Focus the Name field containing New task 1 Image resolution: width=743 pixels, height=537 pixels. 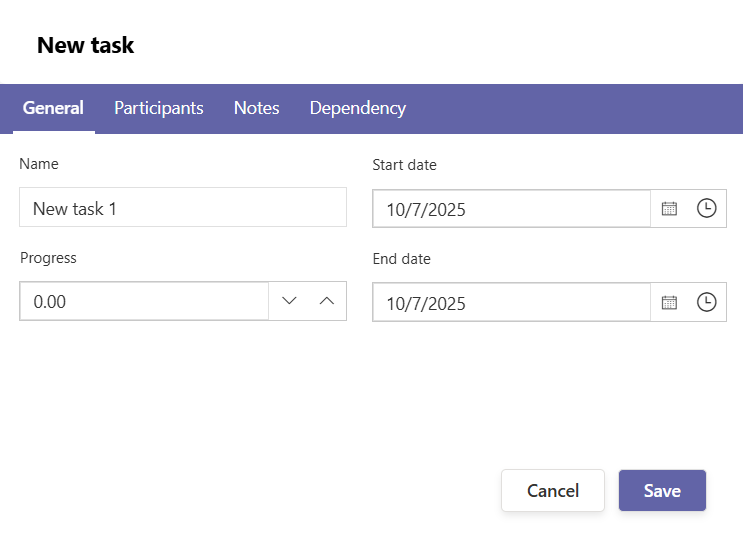point(183,208)
